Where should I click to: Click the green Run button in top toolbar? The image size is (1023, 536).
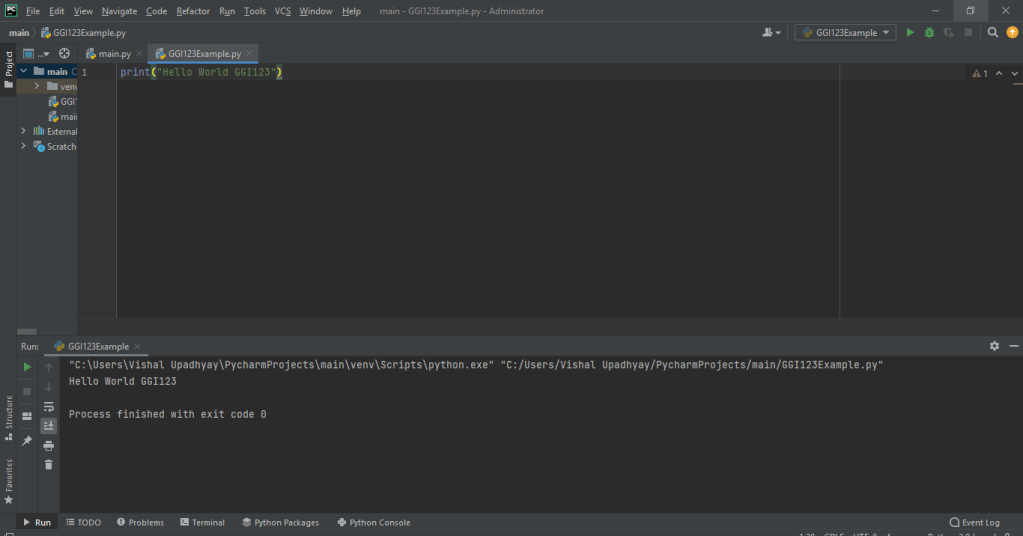(x=910, y=32)
